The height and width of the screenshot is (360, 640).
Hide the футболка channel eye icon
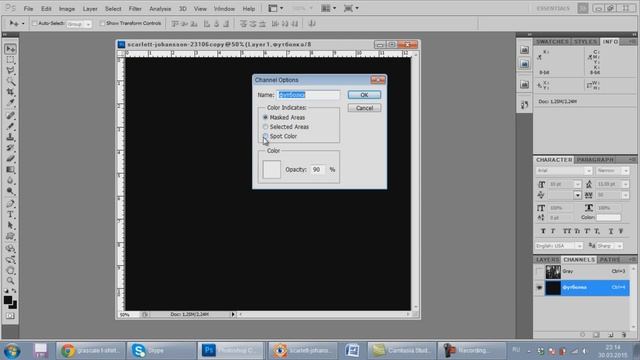click(x=539, y=288)
